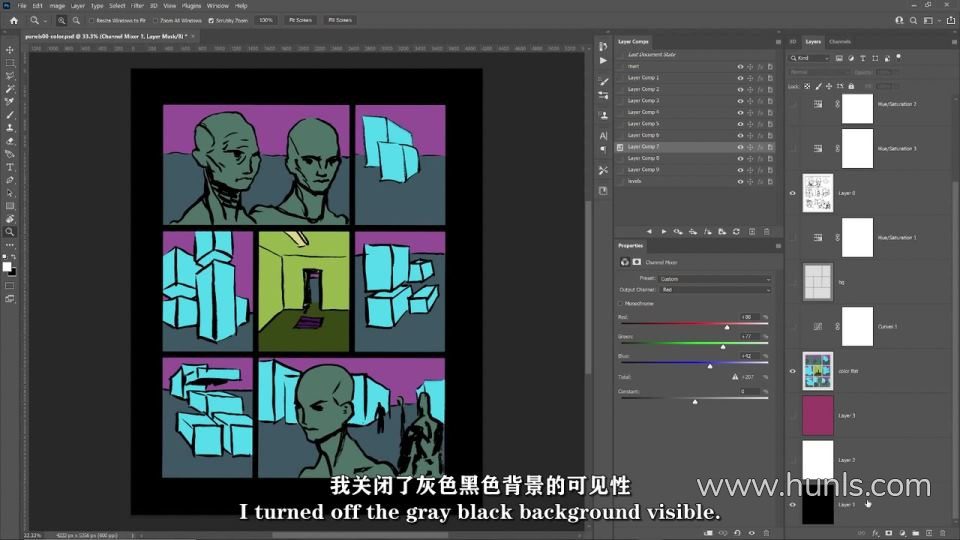The height and width of the screenshot is (540, 960).
Task: Click the Fill Screen button
Action: click(x=340, y=20)
